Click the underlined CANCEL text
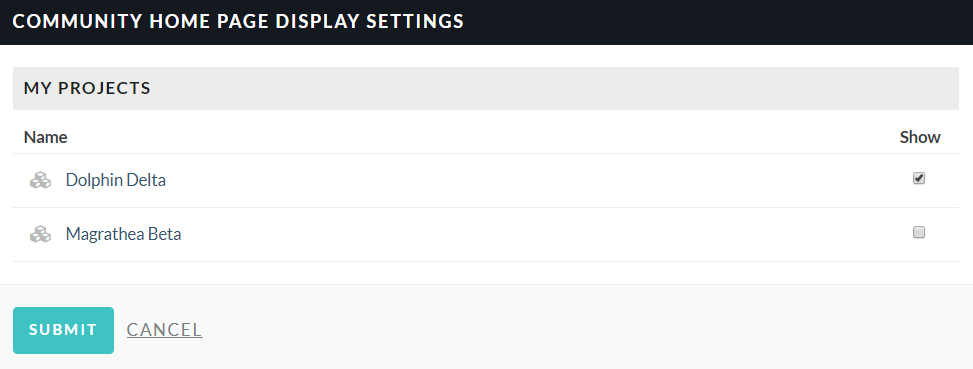This screenshot has width=973, height=369. (164, 330)
